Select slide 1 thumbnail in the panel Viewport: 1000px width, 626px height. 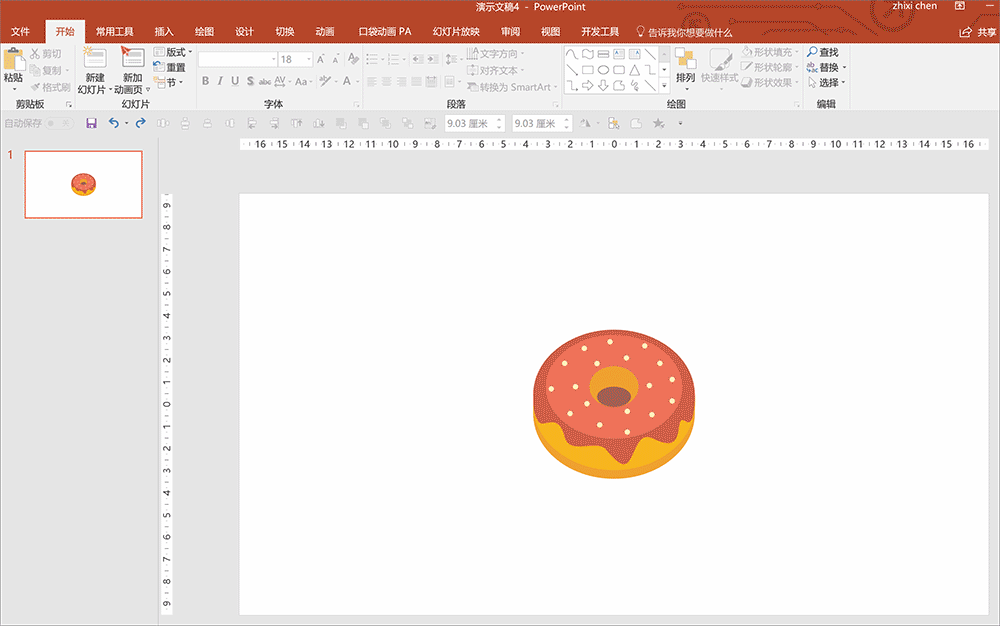83,184
